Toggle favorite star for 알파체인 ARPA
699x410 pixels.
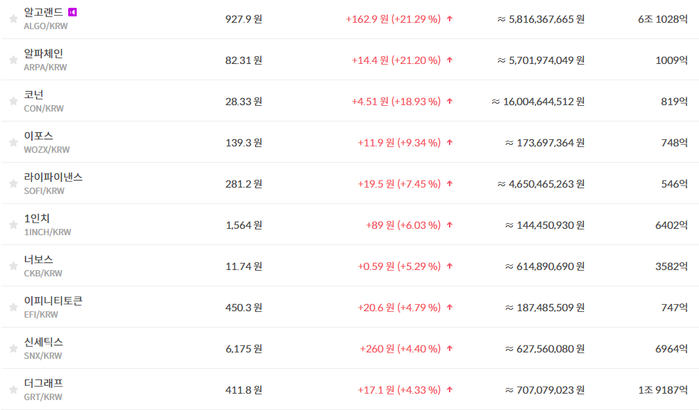(x=13, y=60)
